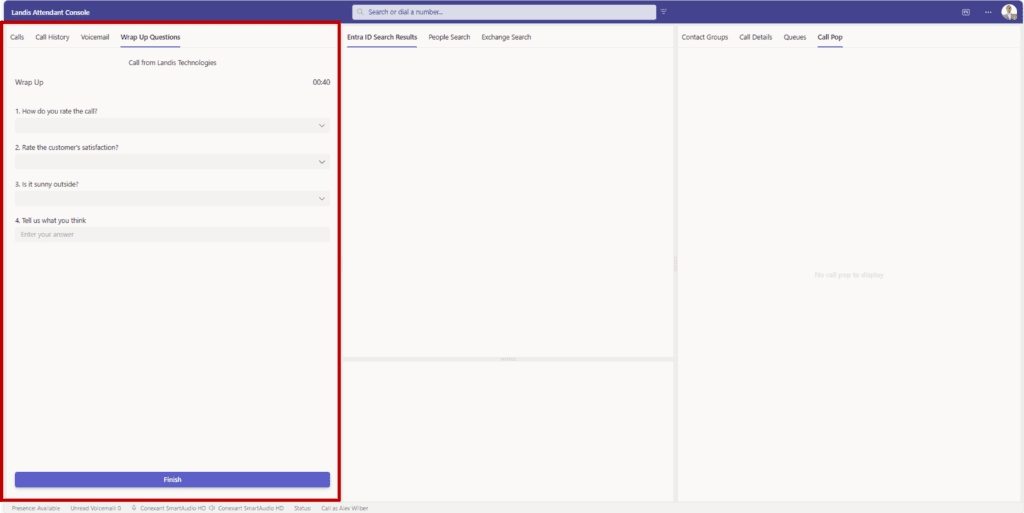
Task: Click the user profile avatar
Action: (1009, 12)
